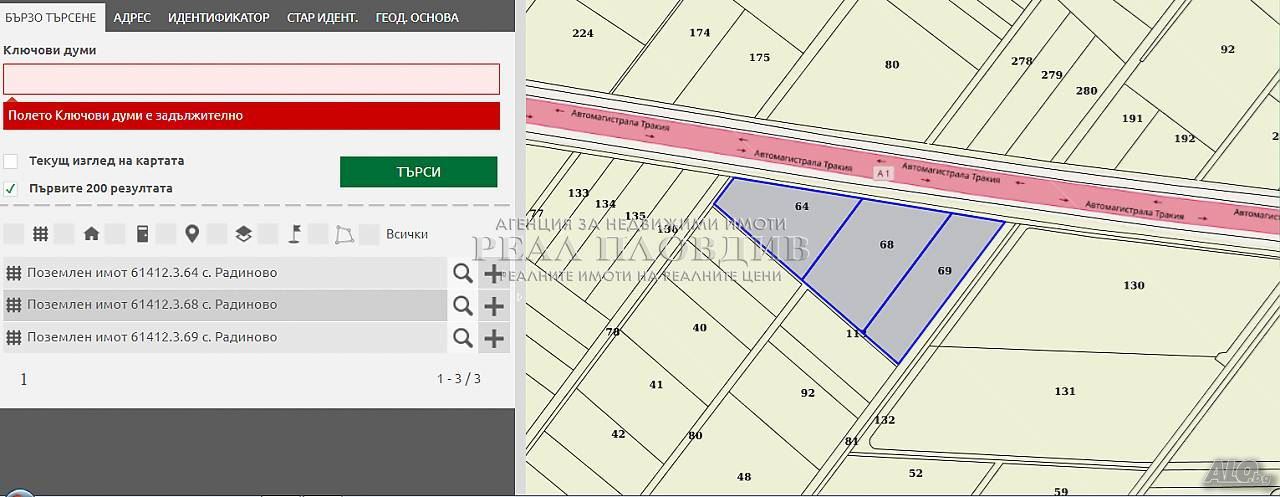Select the layers stack filter icon
This screenshot has width=1280, height=497.
coord(243,234)
